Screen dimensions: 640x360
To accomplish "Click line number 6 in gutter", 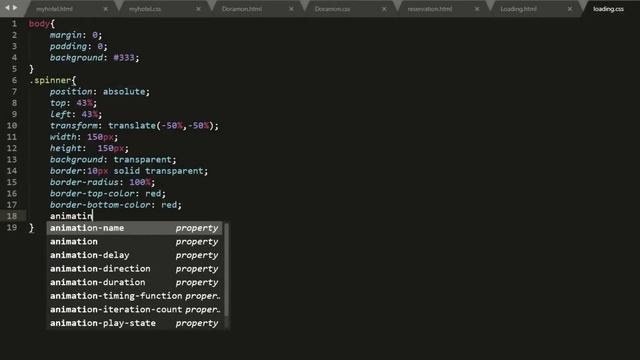I will (x=14, y=80).
